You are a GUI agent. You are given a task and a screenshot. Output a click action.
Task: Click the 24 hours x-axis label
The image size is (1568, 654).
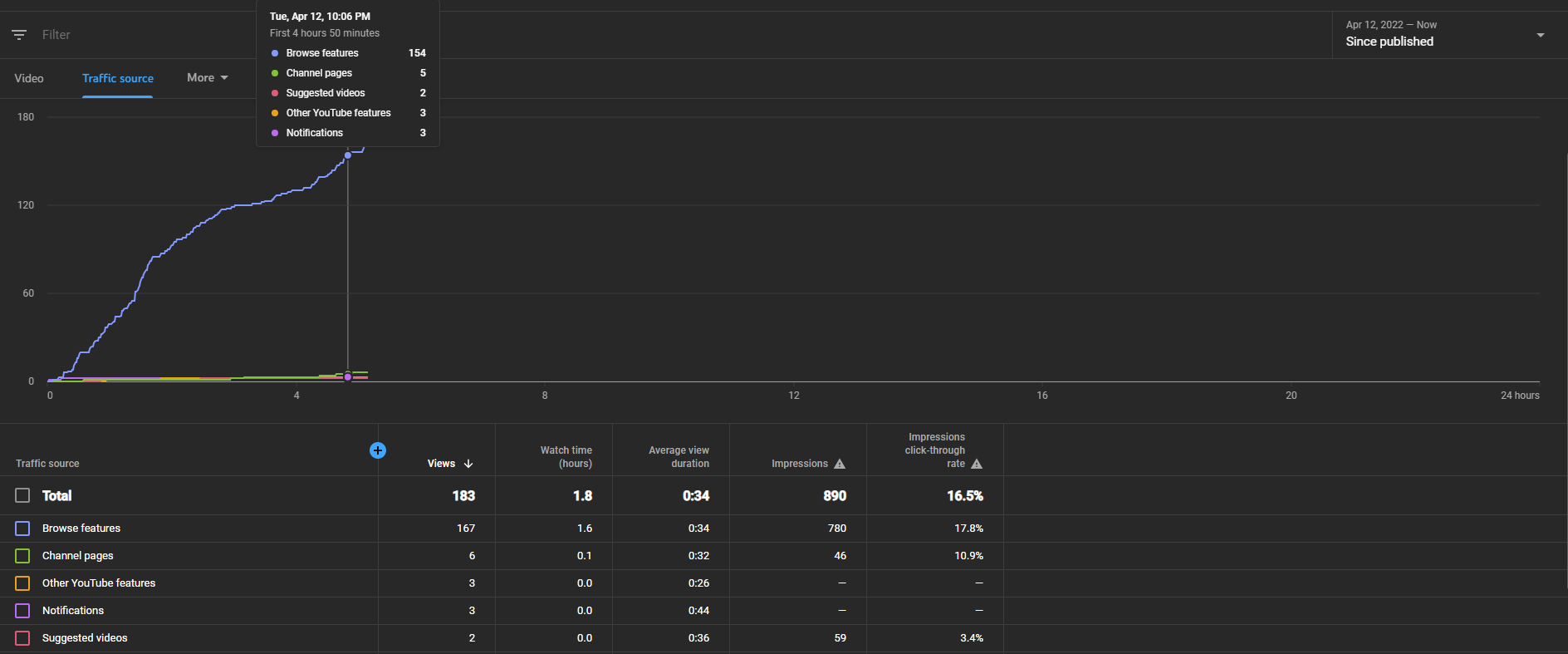click(1520, 396)
